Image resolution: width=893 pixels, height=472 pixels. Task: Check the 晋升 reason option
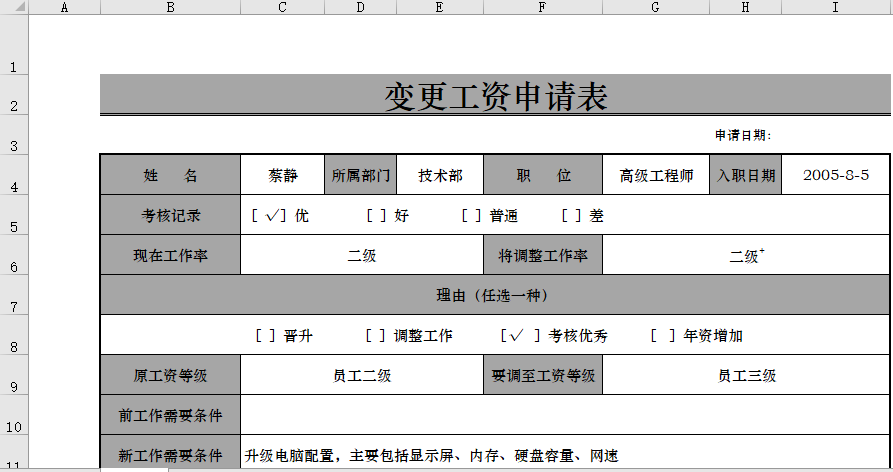266,336
